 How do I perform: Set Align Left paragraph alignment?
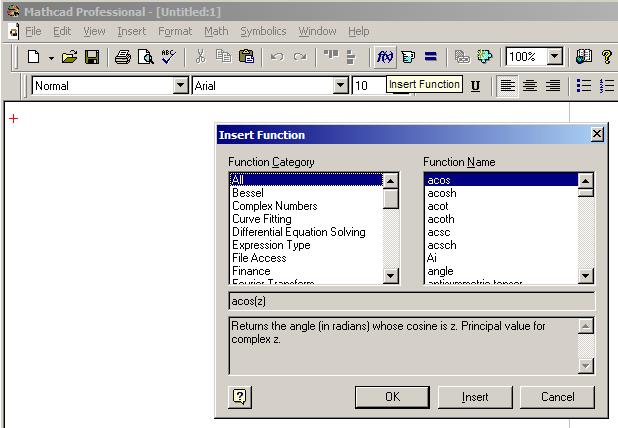tap(507, 86)
